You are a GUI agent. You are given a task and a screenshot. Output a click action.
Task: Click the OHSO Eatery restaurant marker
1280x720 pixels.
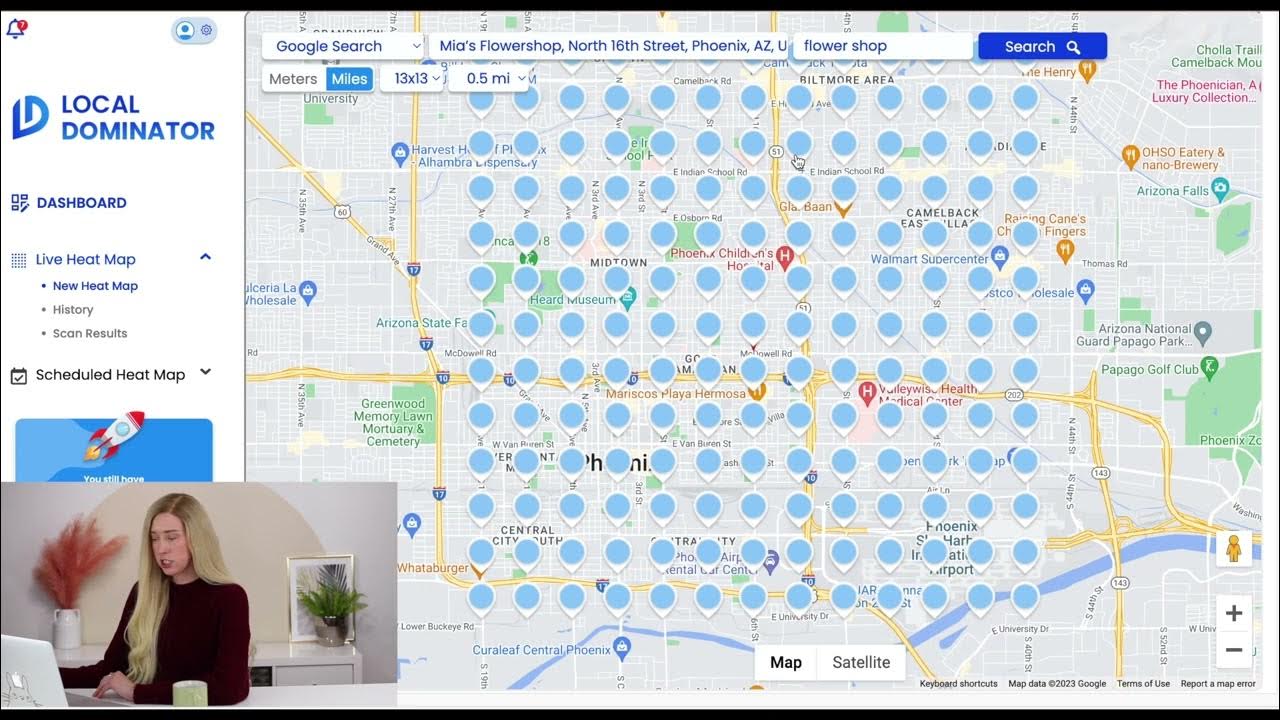point(1130,155)
